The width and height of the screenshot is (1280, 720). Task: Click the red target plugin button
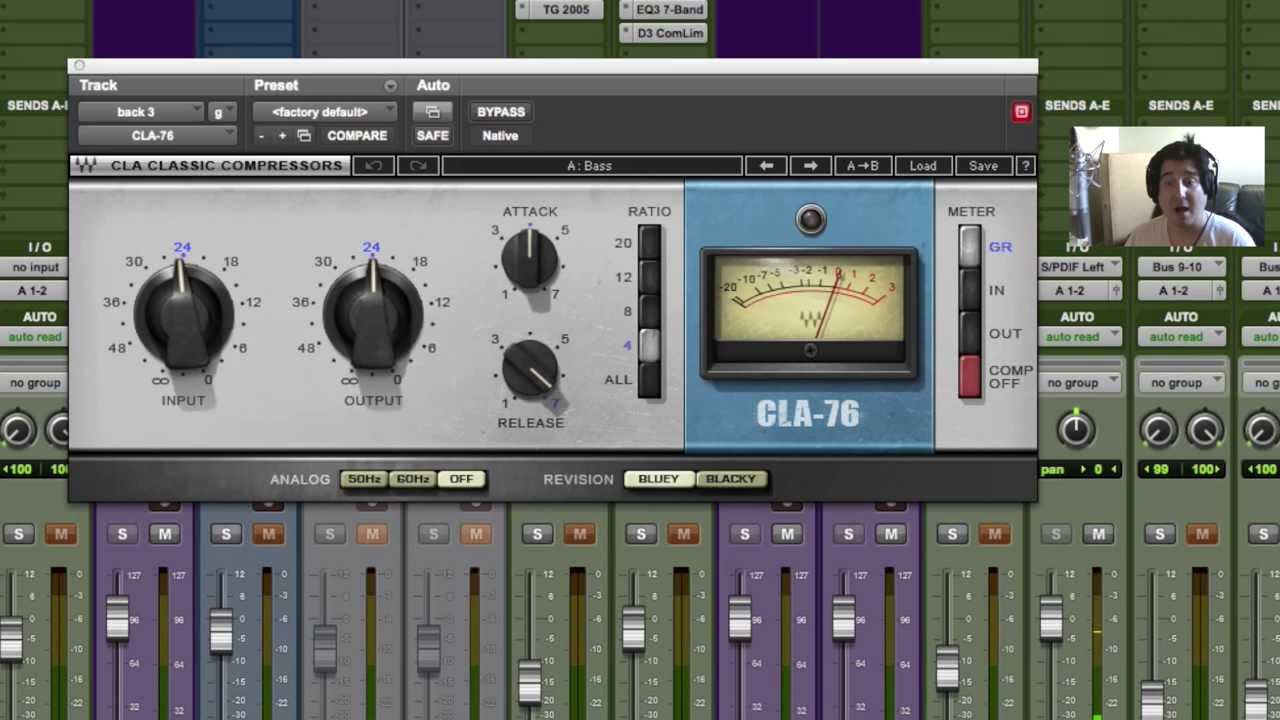click(x=1021, y=112)
